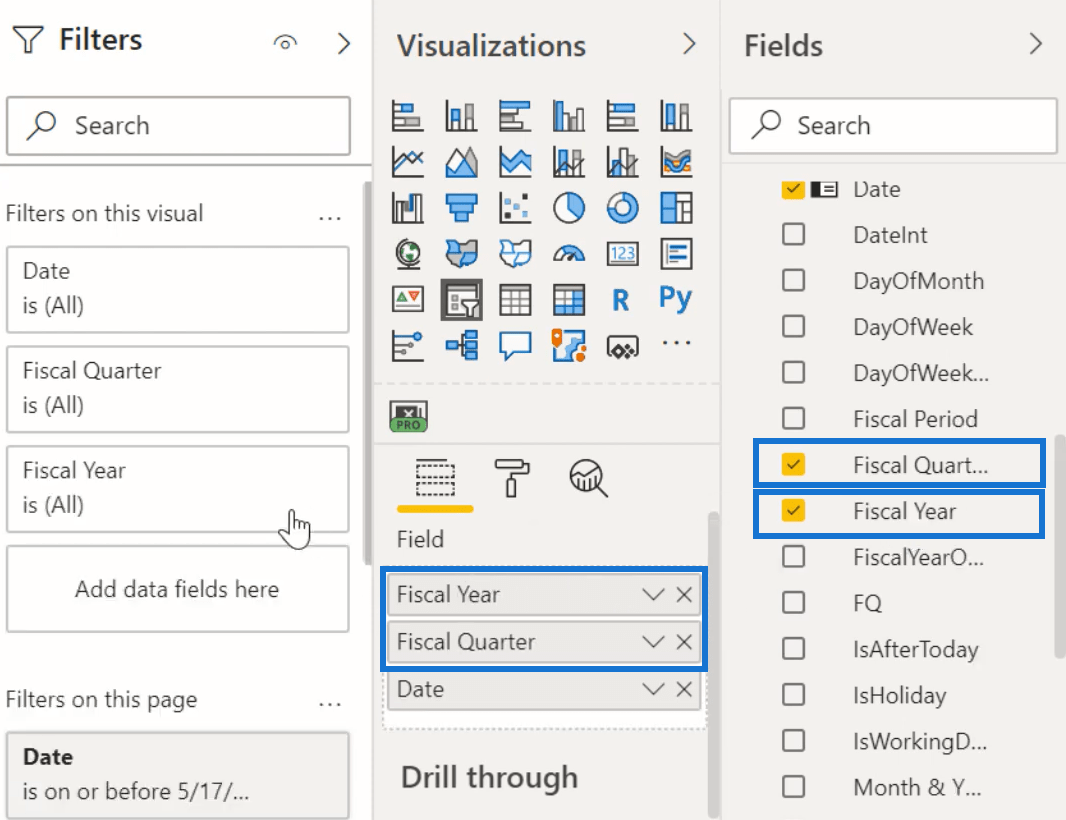Check the FQ field checkbox

point(793,602)
